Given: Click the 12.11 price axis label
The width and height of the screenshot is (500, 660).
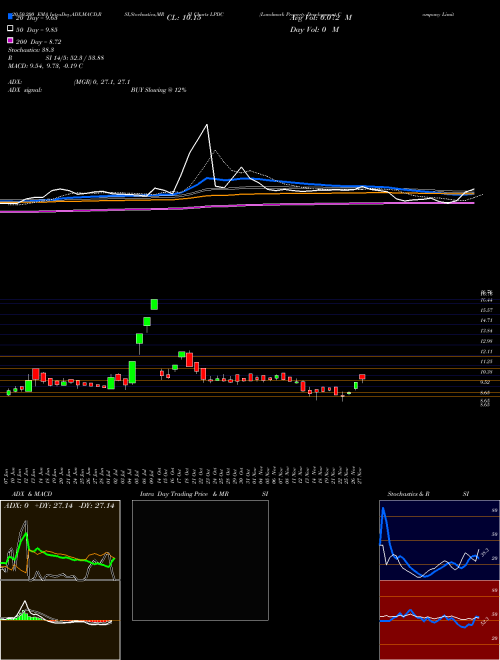Looking at the screenshot, I should pos(486,351).
